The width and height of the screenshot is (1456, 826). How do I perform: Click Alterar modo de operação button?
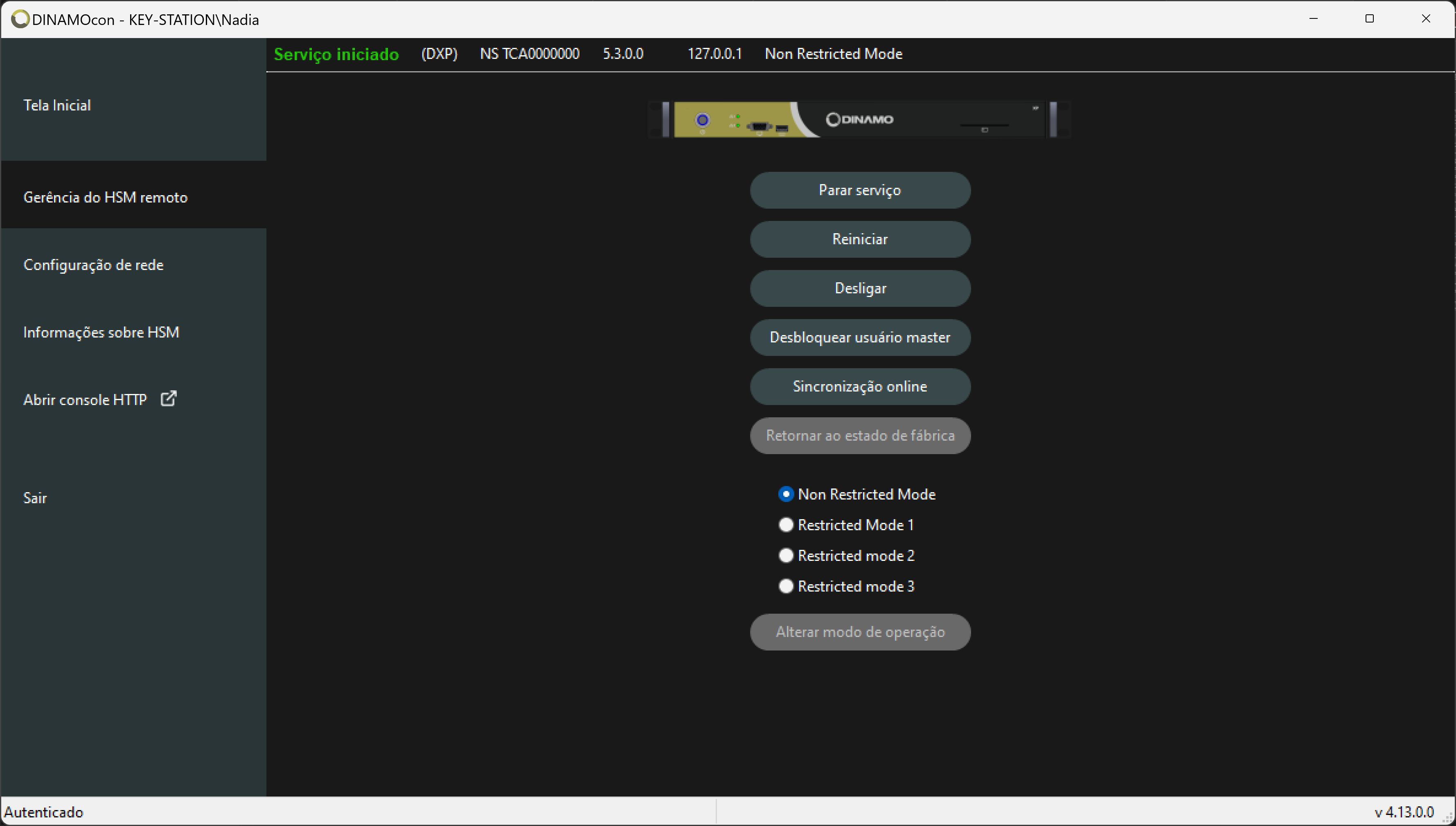(x=860, y=631)
